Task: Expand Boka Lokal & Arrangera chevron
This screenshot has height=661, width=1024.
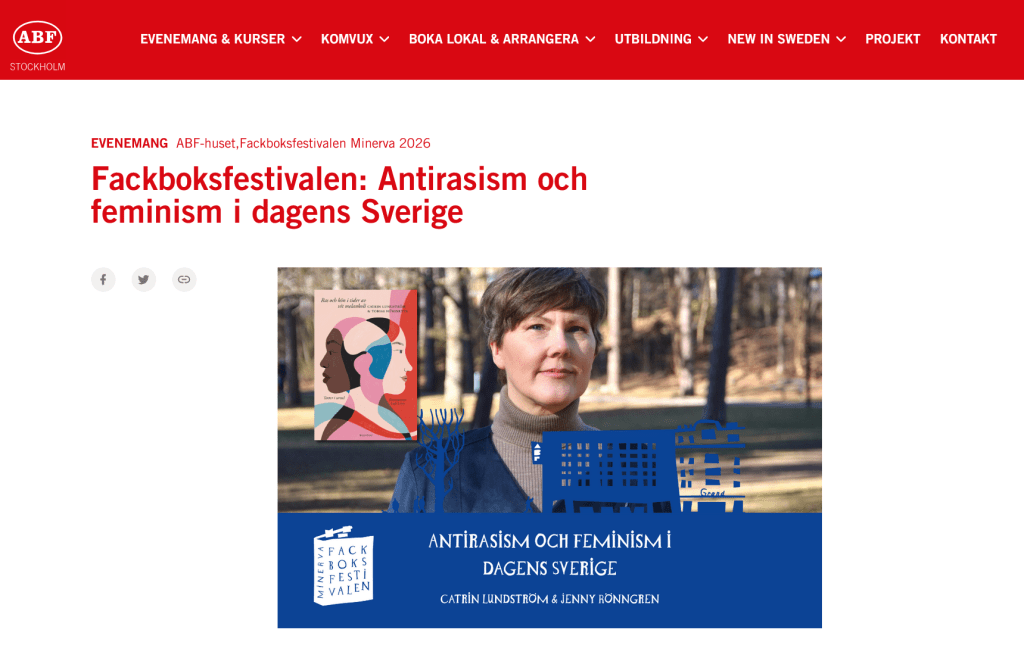Action: [x=590, y=39]
